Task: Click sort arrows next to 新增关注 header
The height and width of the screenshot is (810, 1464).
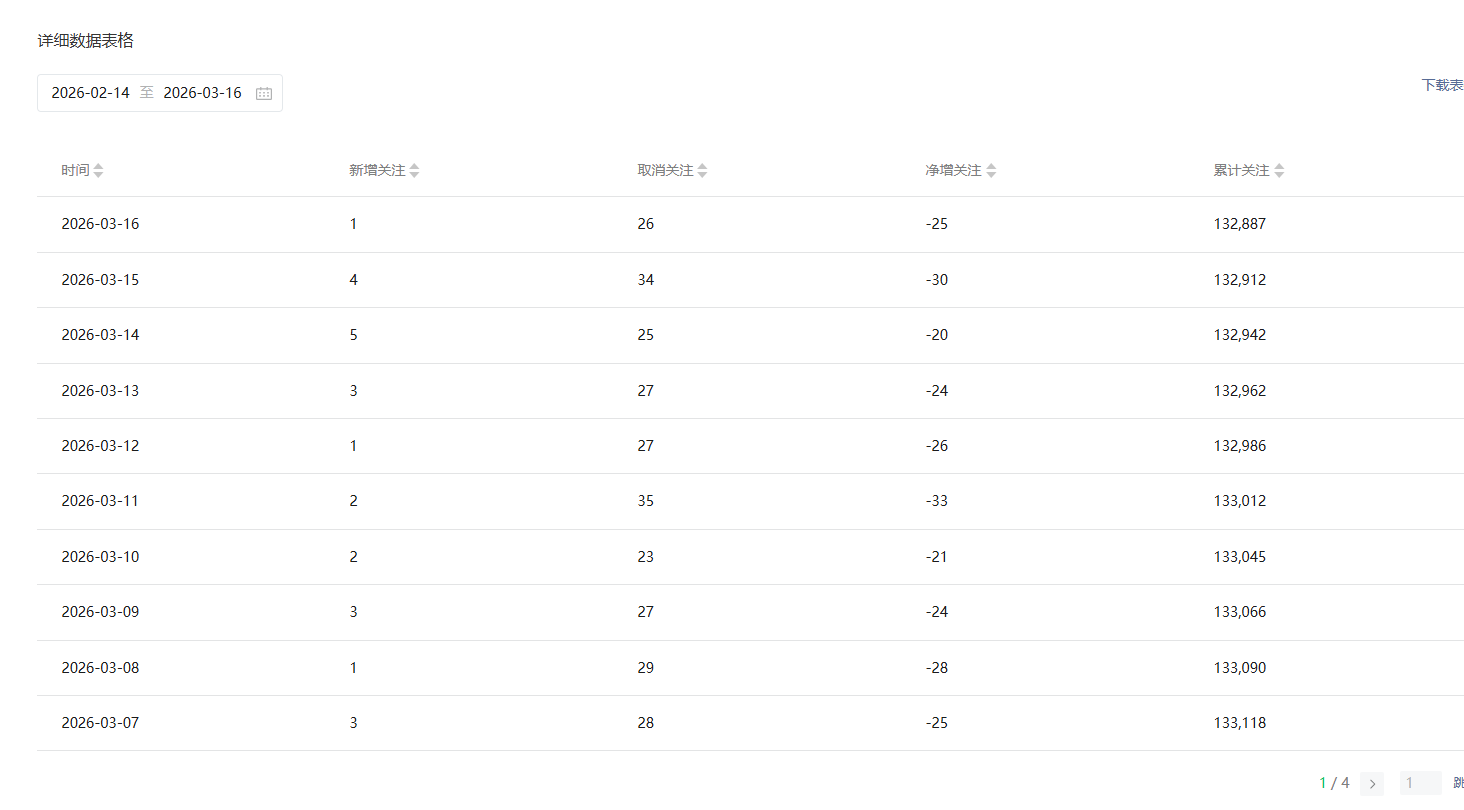Action: coord(414,171)
